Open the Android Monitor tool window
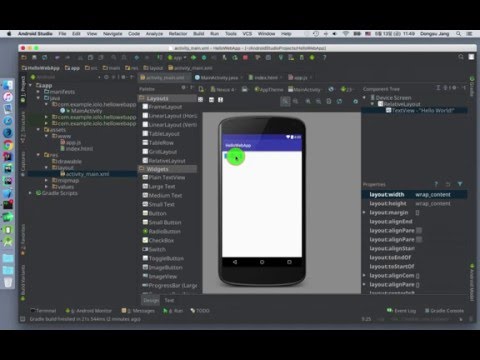This screenshot has width=480, height=360. 89,311
